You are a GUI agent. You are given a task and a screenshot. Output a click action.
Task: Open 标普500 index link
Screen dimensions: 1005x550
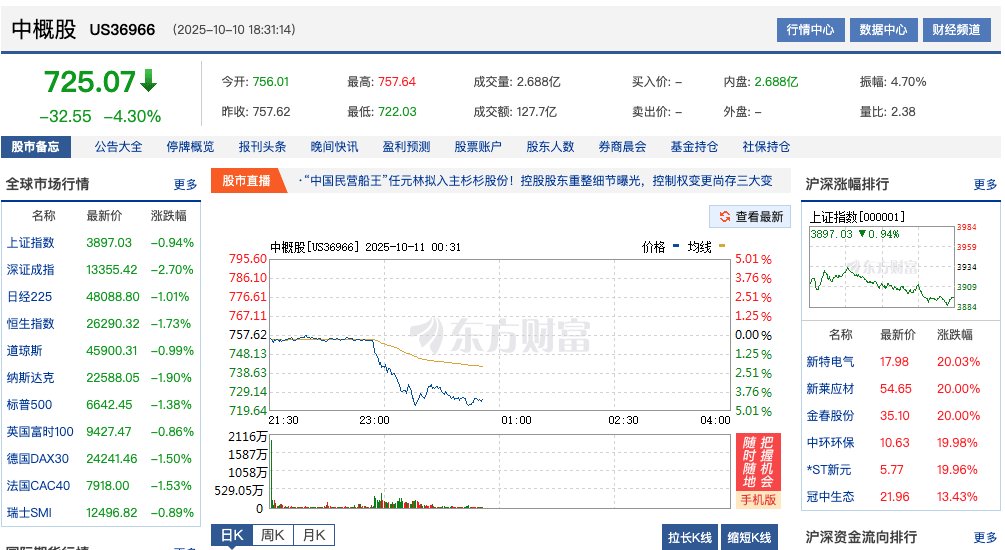click(x=29, y=404)
